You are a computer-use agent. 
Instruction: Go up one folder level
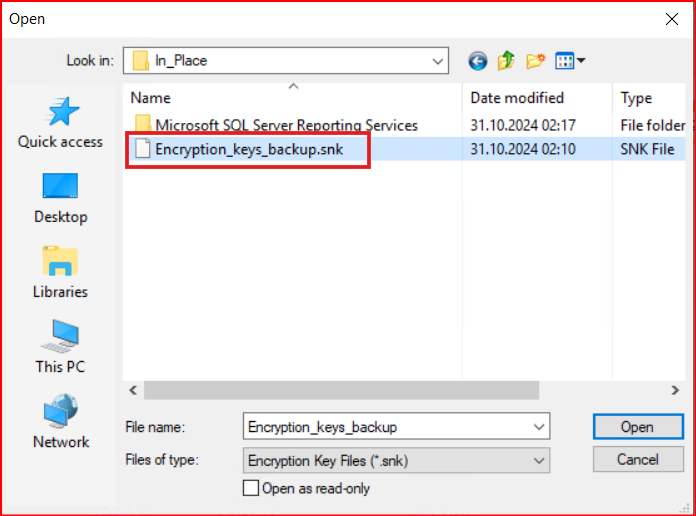point(506,61)
